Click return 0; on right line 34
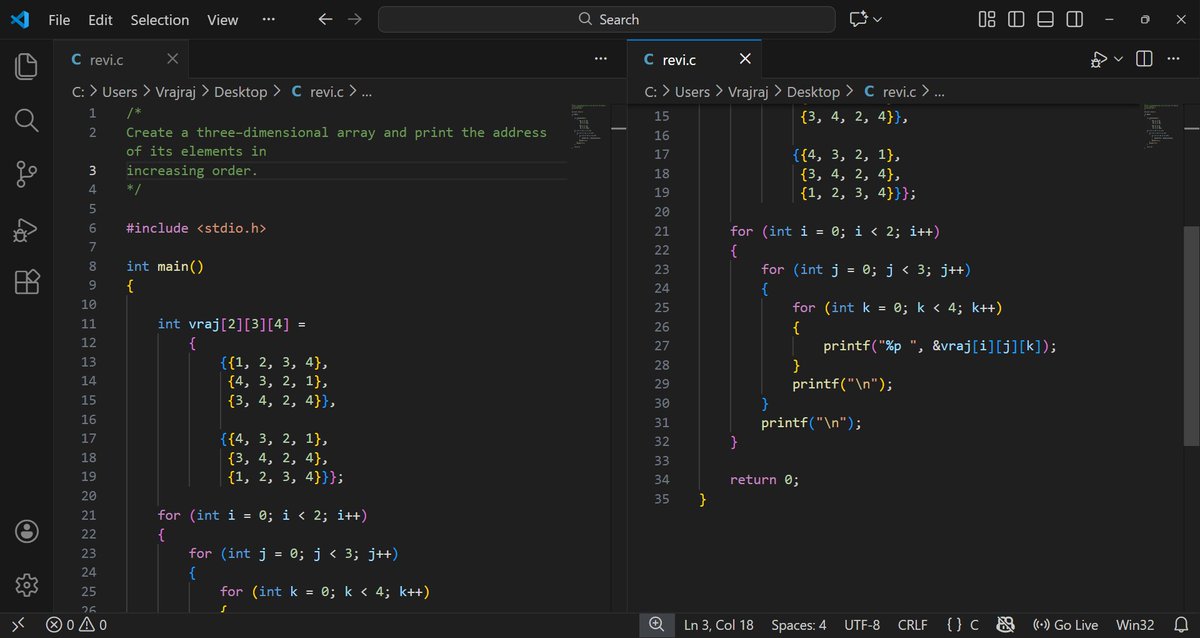The height and width of the screenshot is (638, 1200). [765, 479]
